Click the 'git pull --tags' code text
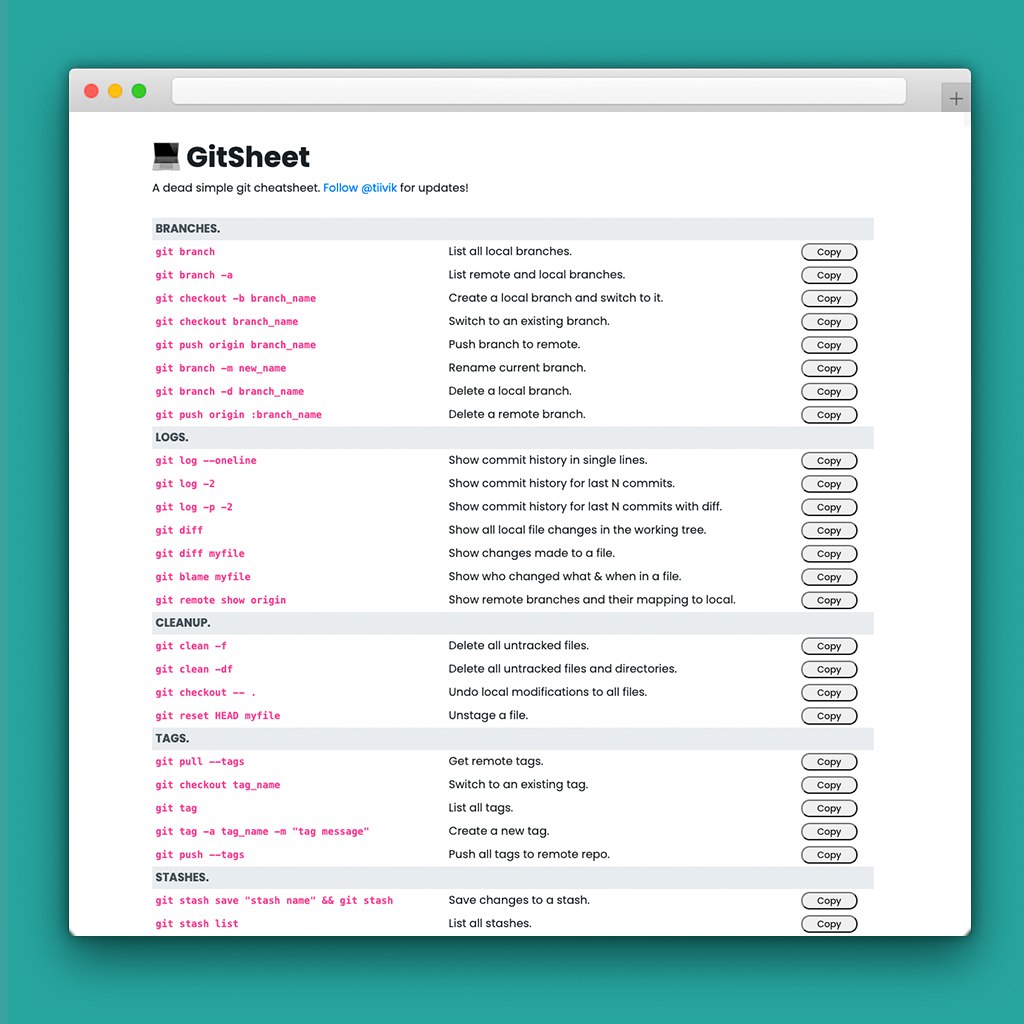 pos(200,761)
